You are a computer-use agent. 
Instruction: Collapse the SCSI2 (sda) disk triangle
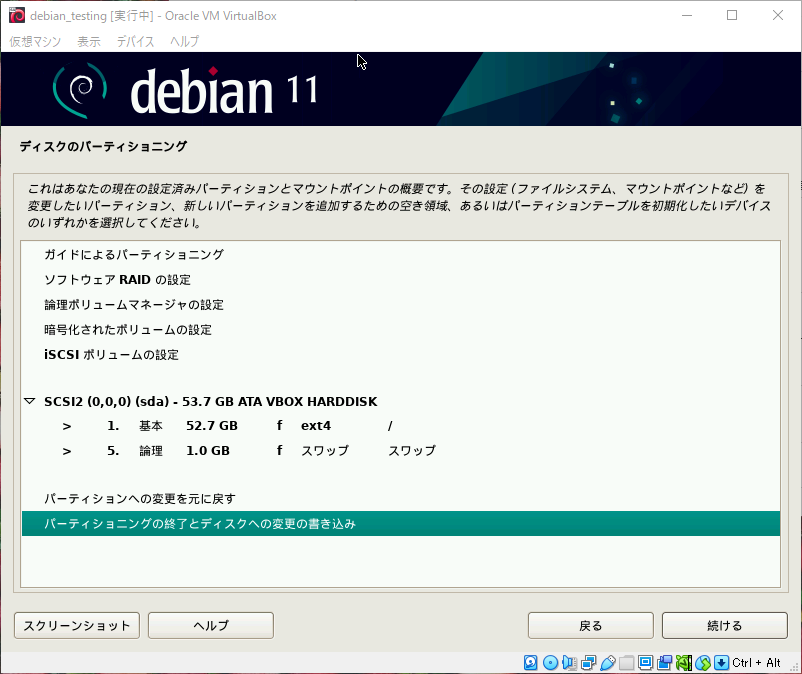tap(30, 401)
